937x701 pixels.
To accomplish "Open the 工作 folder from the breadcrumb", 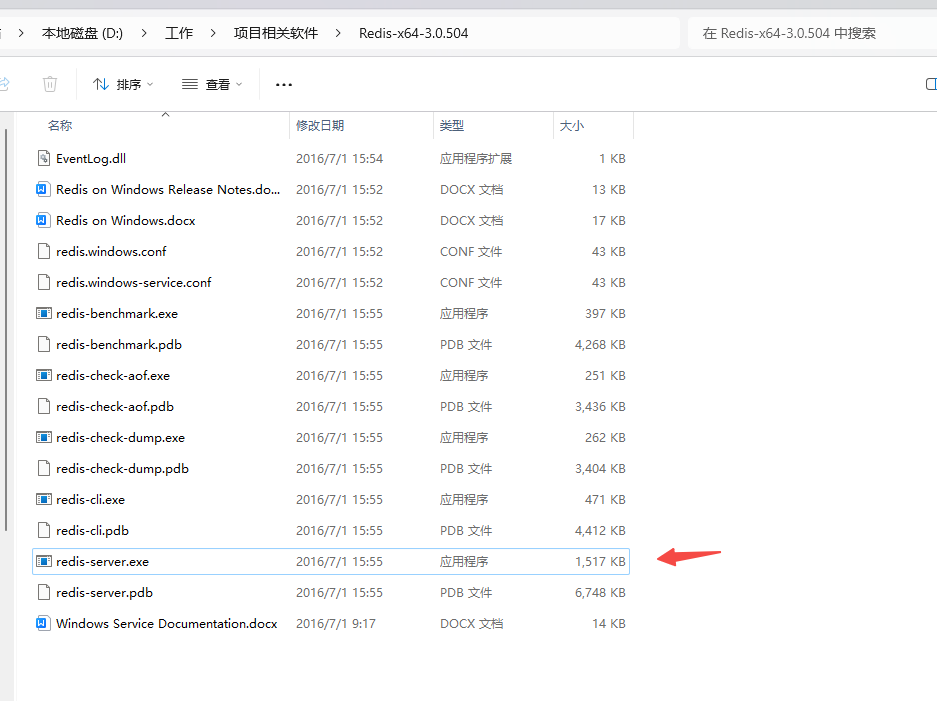I will (178, 32).
